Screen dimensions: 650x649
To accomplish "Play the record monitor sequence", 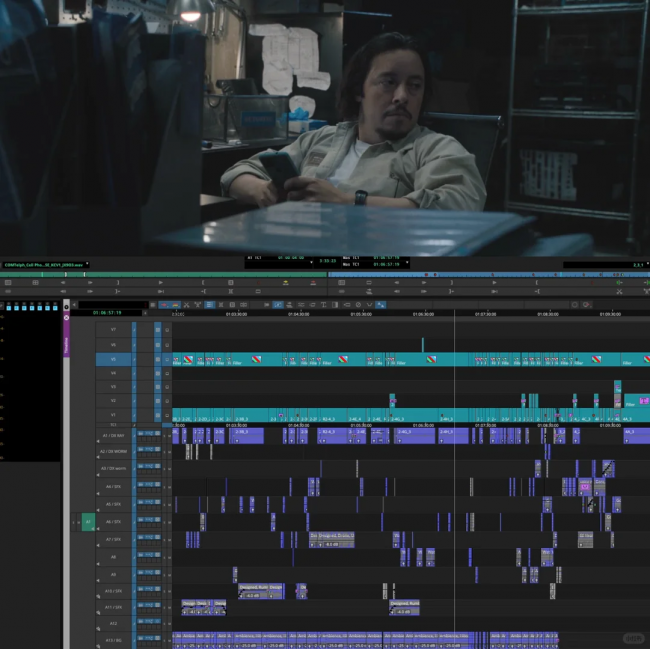I will pyautogui.click(x=494, y=283).
